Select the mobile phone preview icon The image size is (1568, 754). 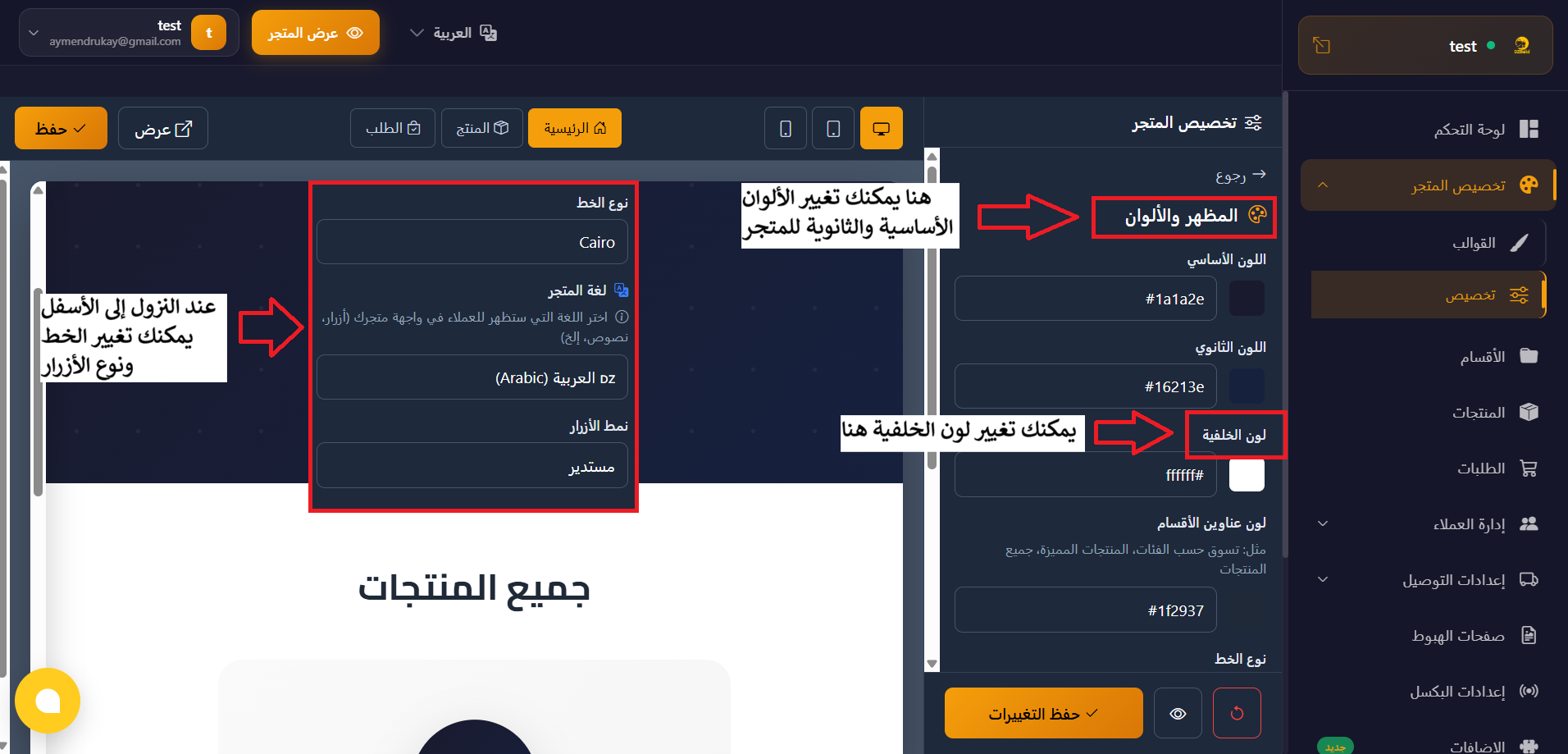tap(786, 129)
